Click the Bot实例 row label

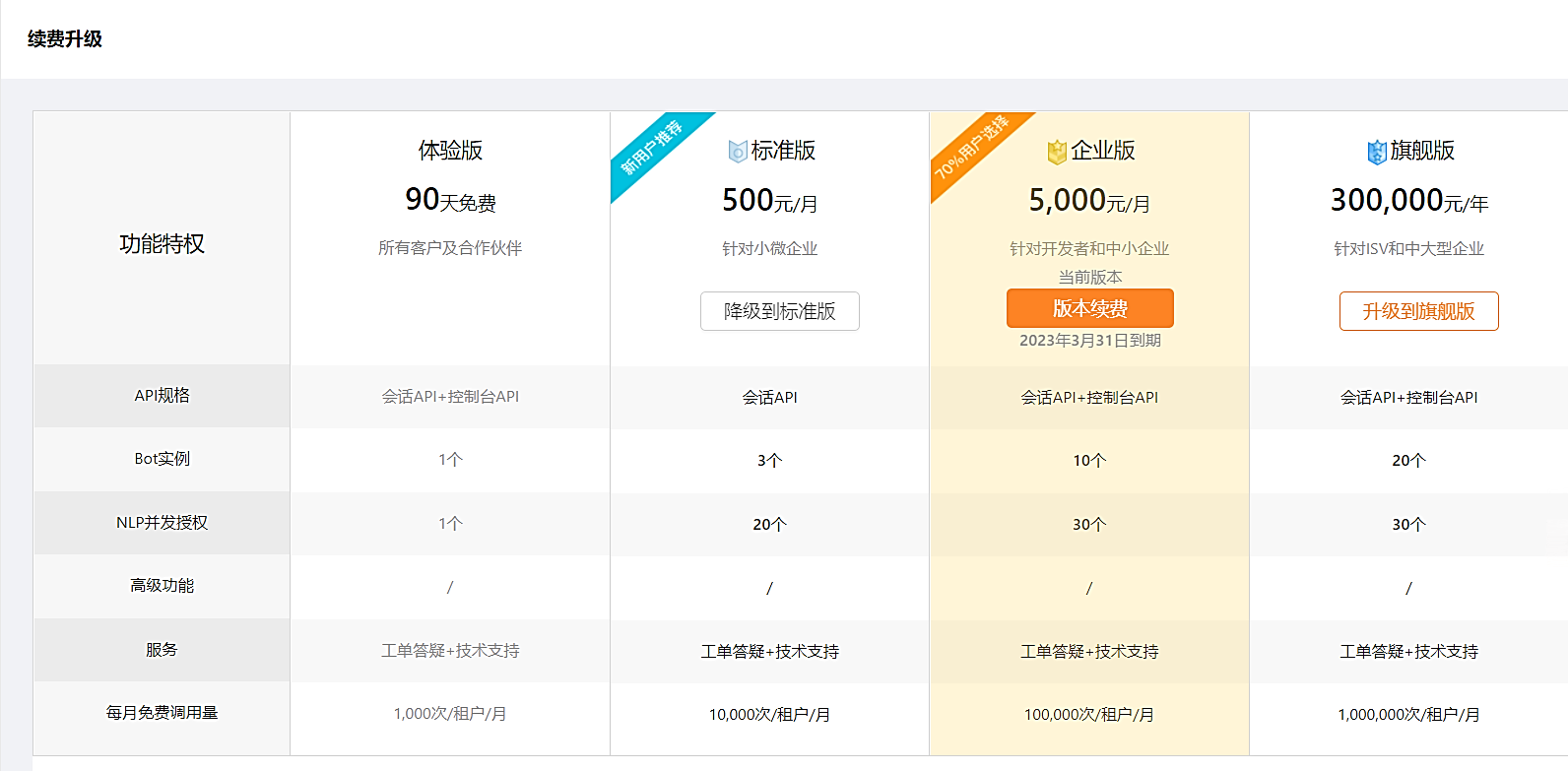click(163, 459)
